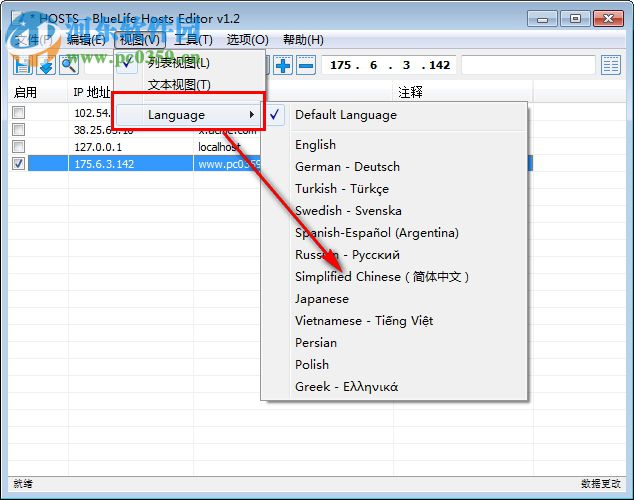Choose Russian - Русский language
The image size is (634, 500).
pos(394,255)
